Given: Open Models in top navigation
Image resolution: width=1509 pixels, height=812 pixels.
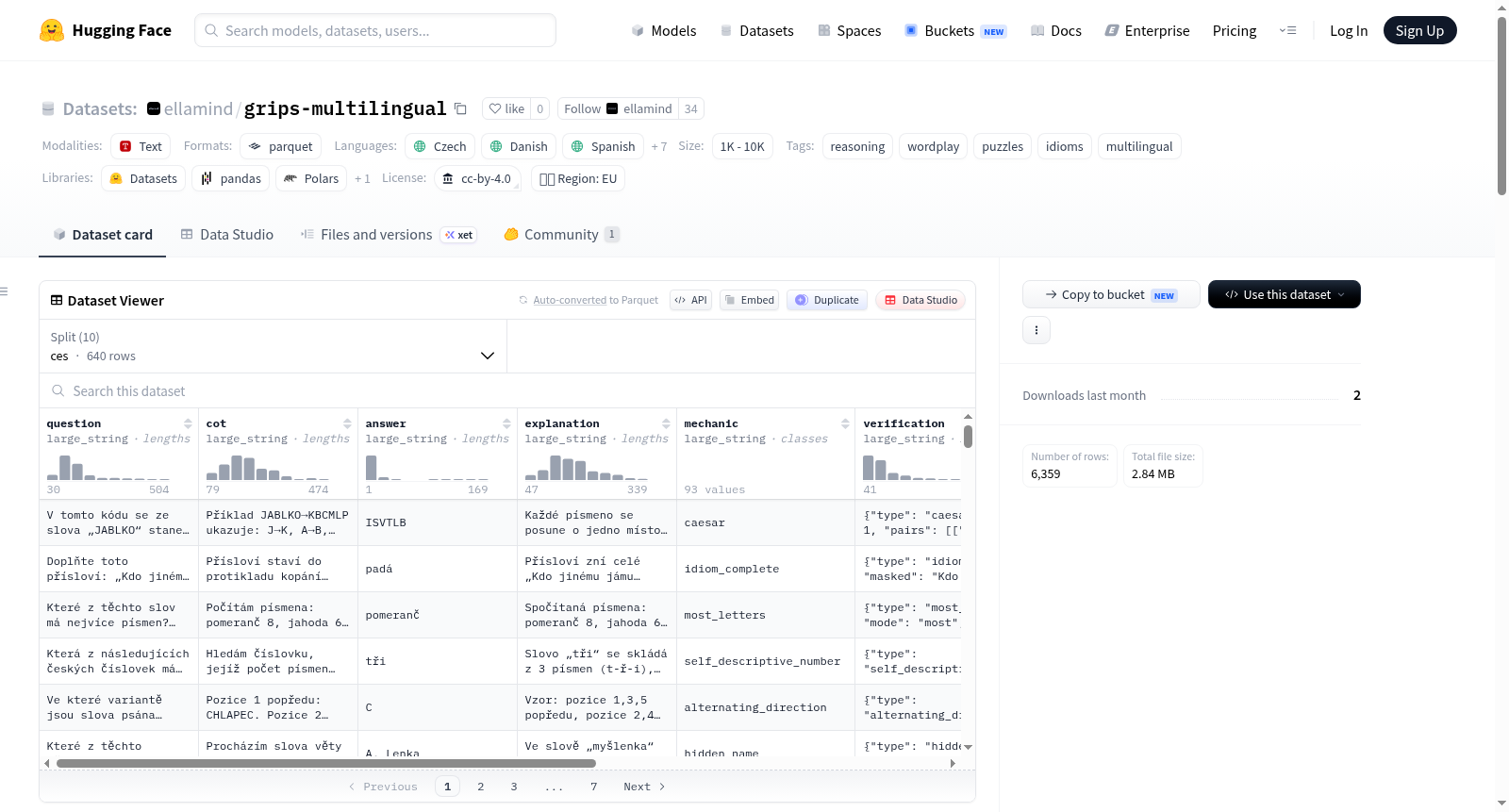Looking at the screenshot, I should [664, 30].
